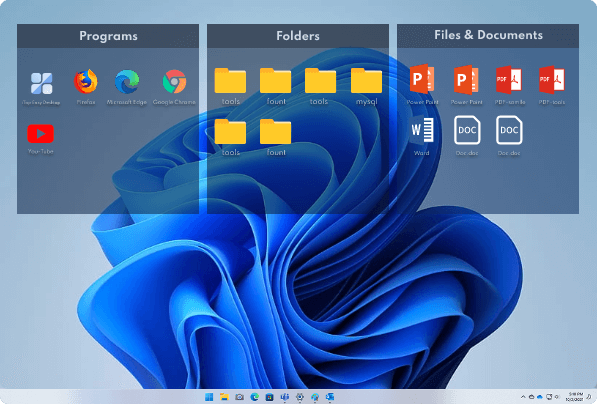
Task: Select the Folders box title bar
Action: (298, 36)
